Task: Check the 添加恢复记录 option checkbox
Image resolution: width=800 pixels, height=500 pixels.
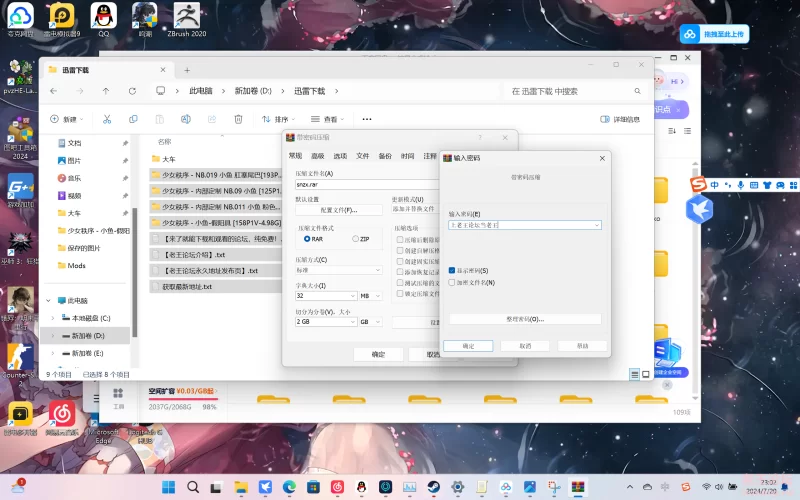Action: coord(400,272)
